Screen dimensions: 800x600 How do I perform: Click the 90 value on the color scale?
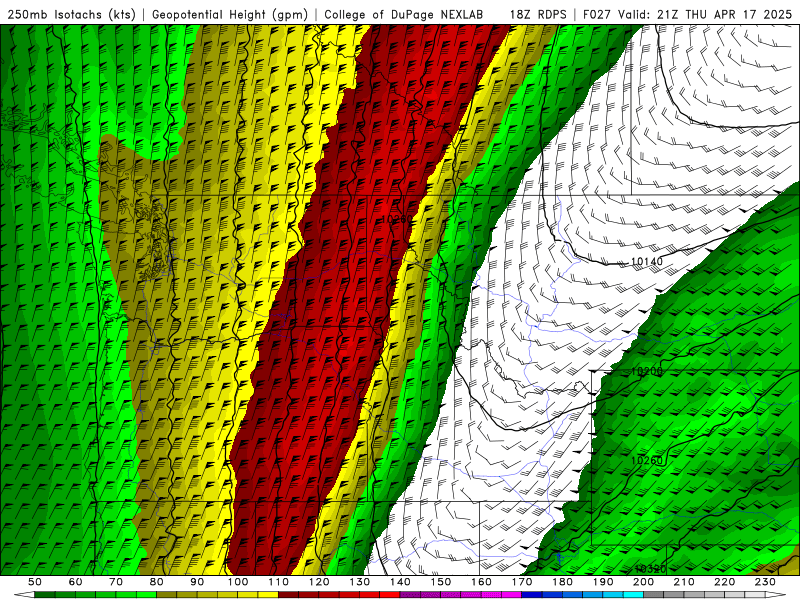coord(197,582)
